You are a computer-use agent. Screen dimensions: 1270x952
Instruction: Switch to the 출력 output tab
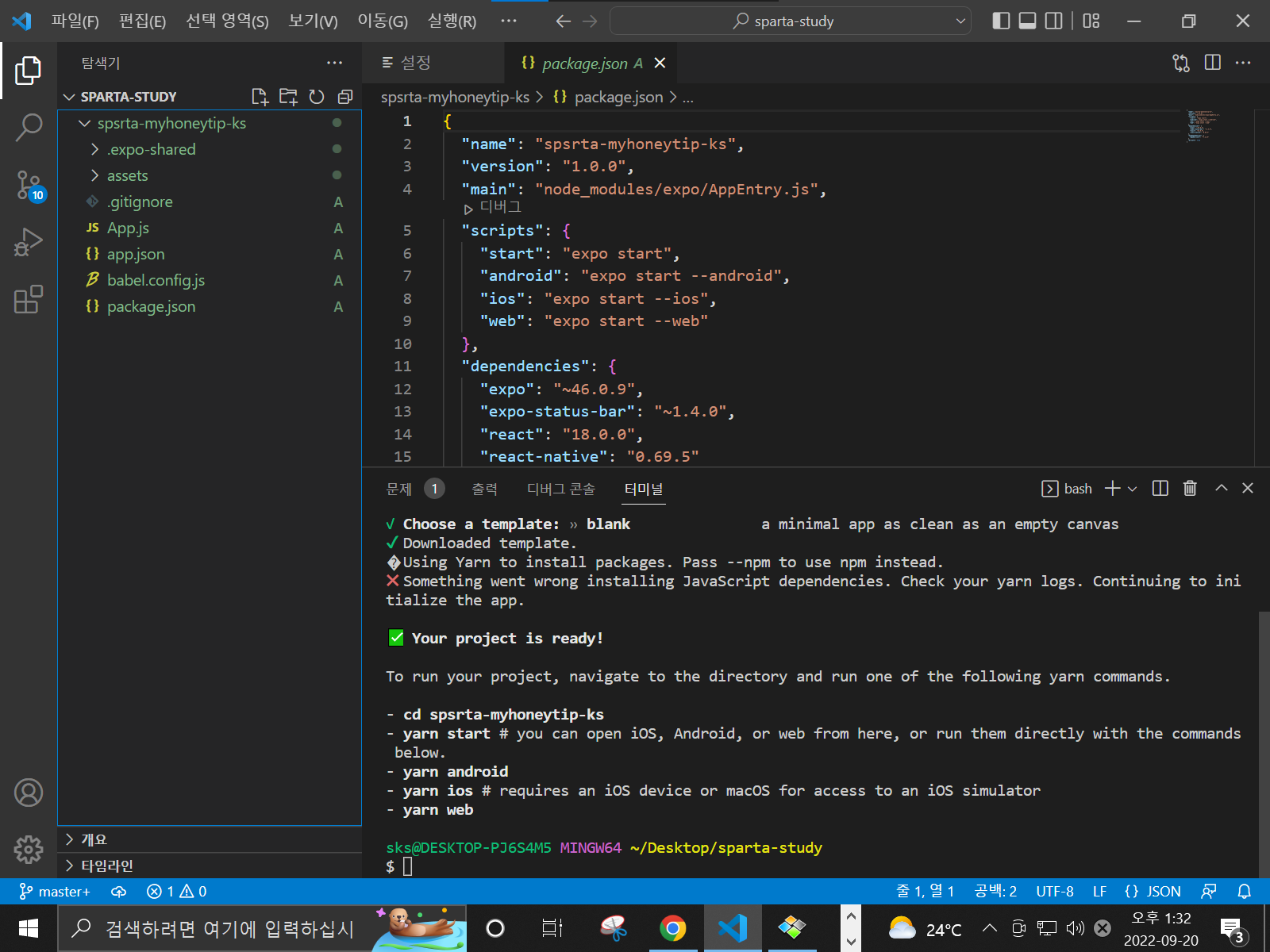point(484,489)
